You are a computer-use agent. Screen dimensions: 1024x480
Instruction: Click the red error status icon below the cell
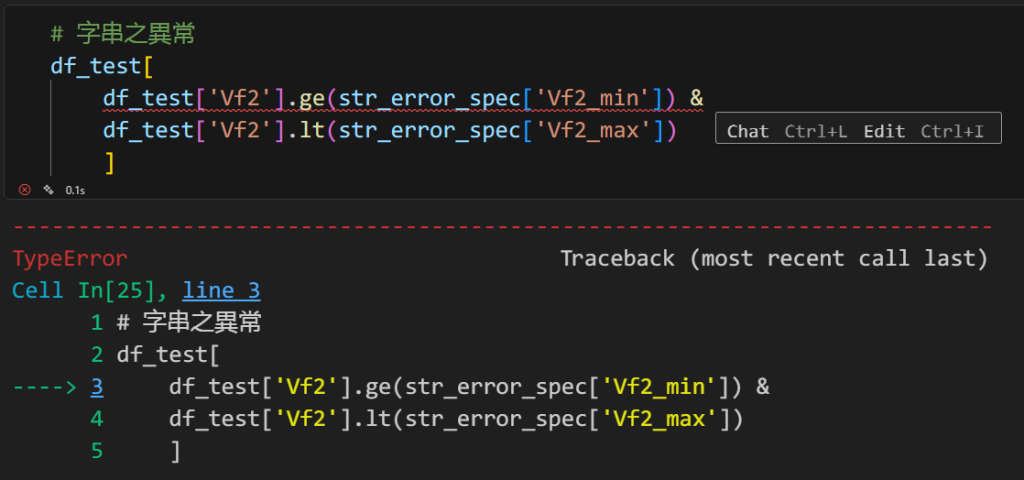24,189
